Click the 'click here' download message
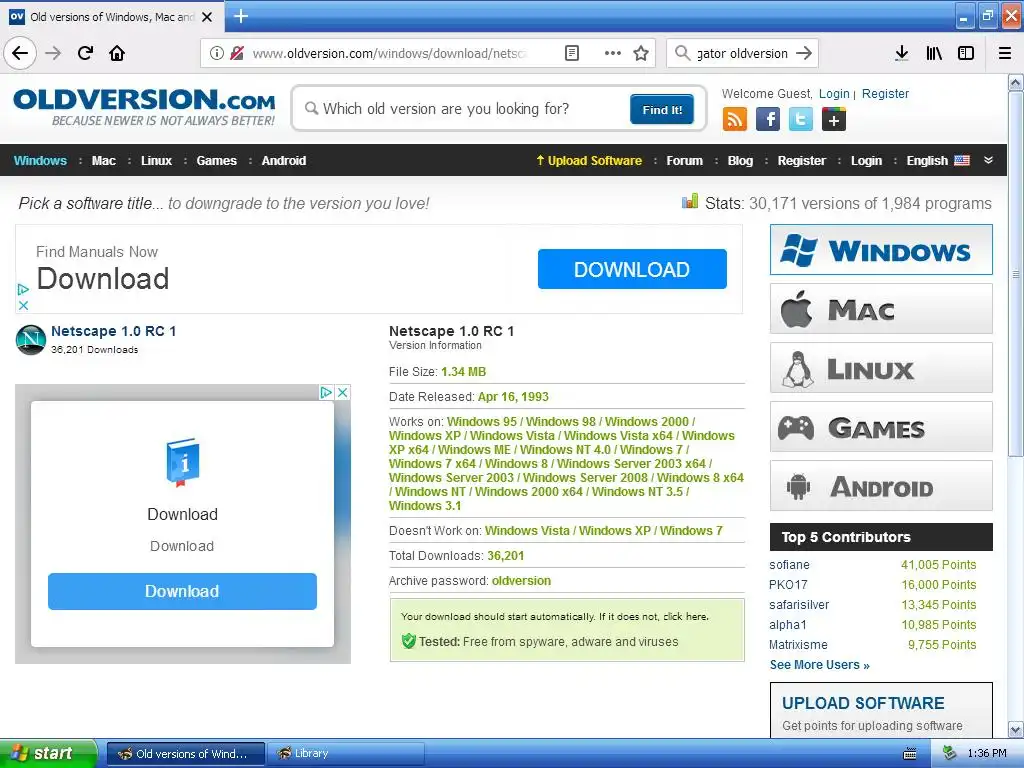1024x768 pixels. (x=686, y=616)
